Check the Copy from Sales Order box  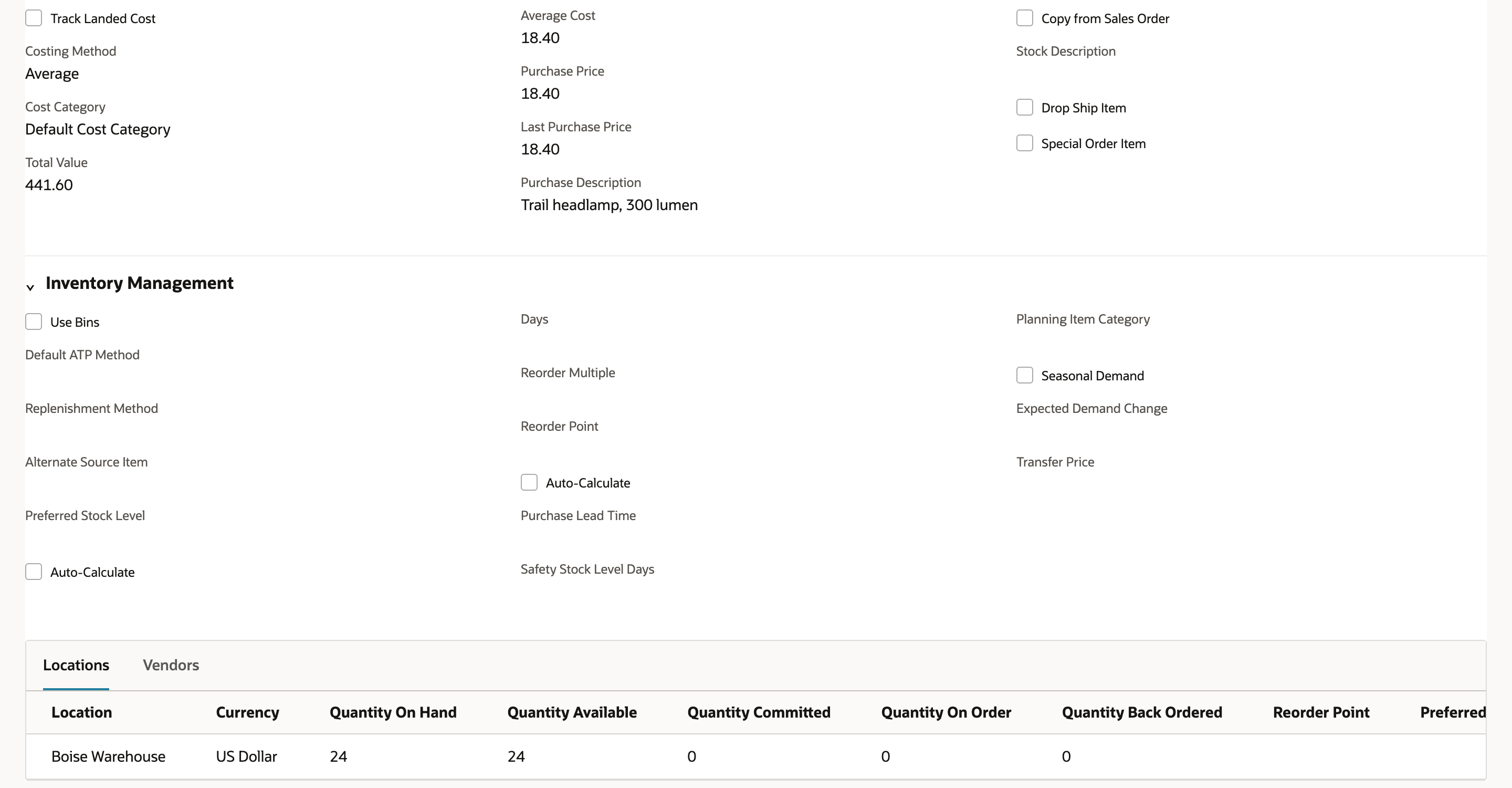(1024, 18)
